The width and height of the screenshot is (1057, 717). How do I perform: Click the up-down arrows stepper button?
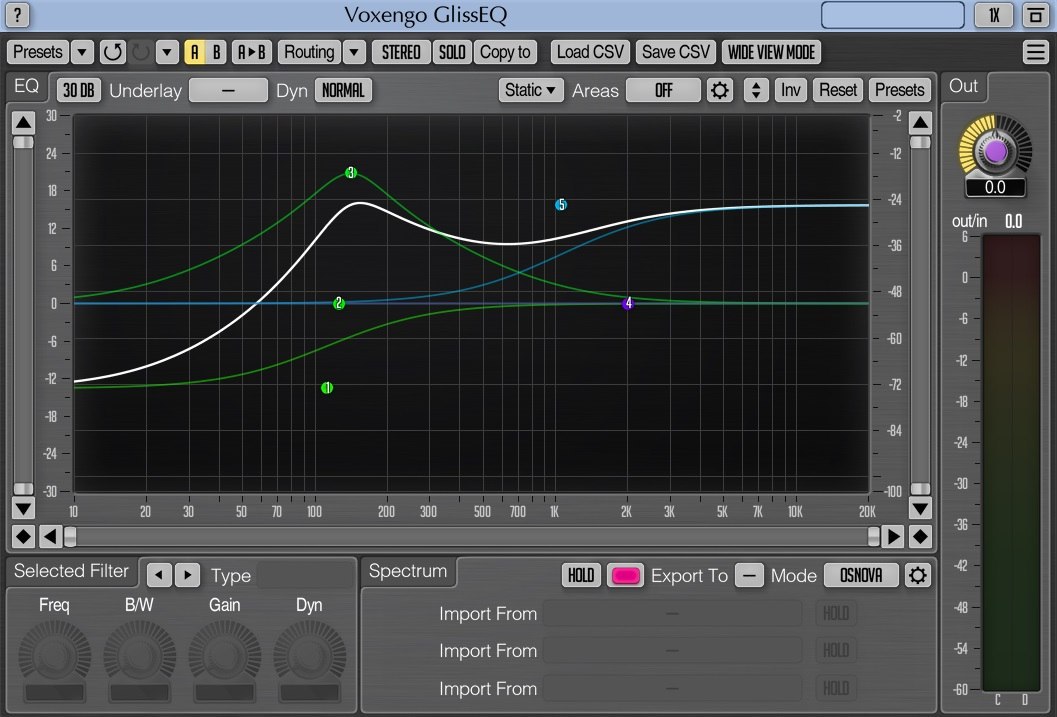756,90
